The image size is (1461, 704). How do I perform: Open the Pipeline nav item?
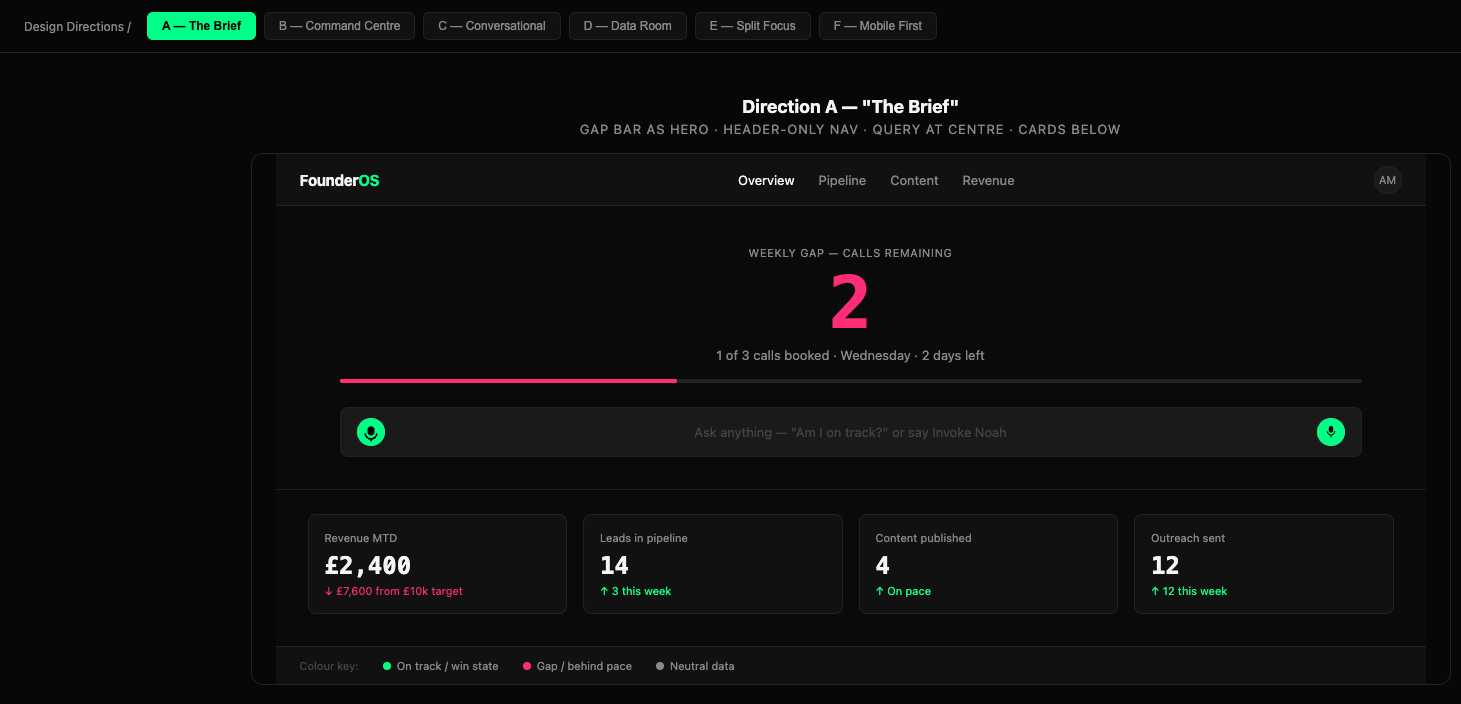[x=842, y=181]
